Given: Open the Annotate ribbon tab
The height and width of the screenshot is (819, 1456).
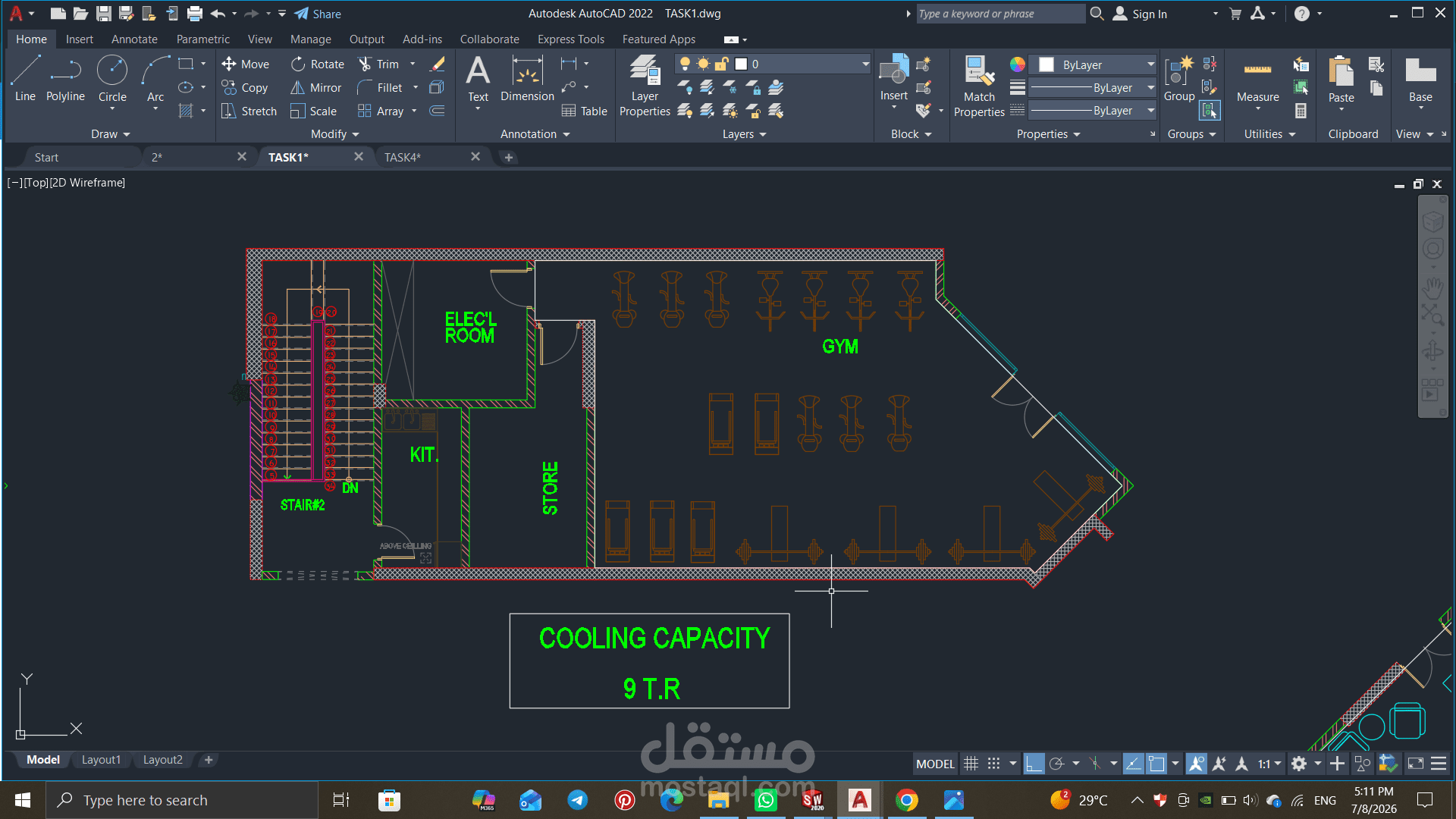Looking at the screenshot, I should [134, 39].
